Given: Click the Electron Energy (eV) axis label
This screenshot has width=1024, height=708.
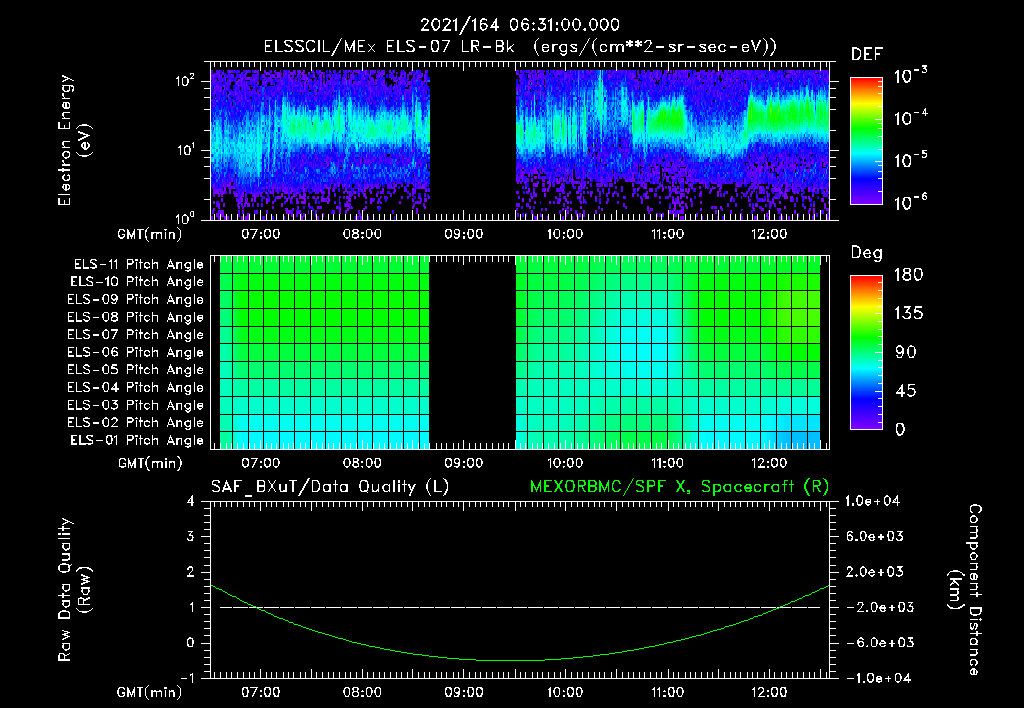Looking at the screenshot, I should (x=74, y=140).
